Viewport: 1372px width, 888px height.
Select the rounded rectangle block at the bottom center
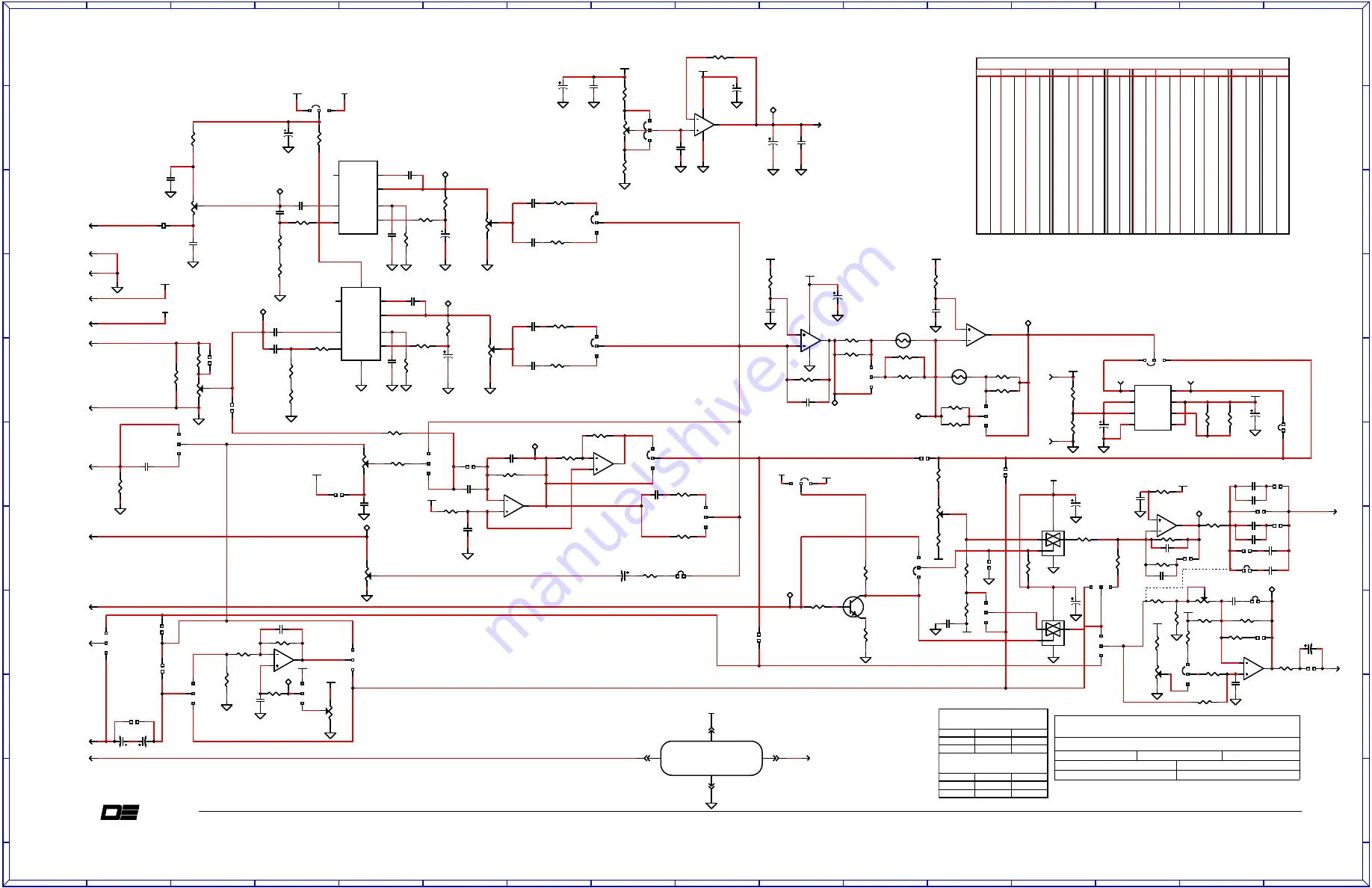(x=711, y=758)
